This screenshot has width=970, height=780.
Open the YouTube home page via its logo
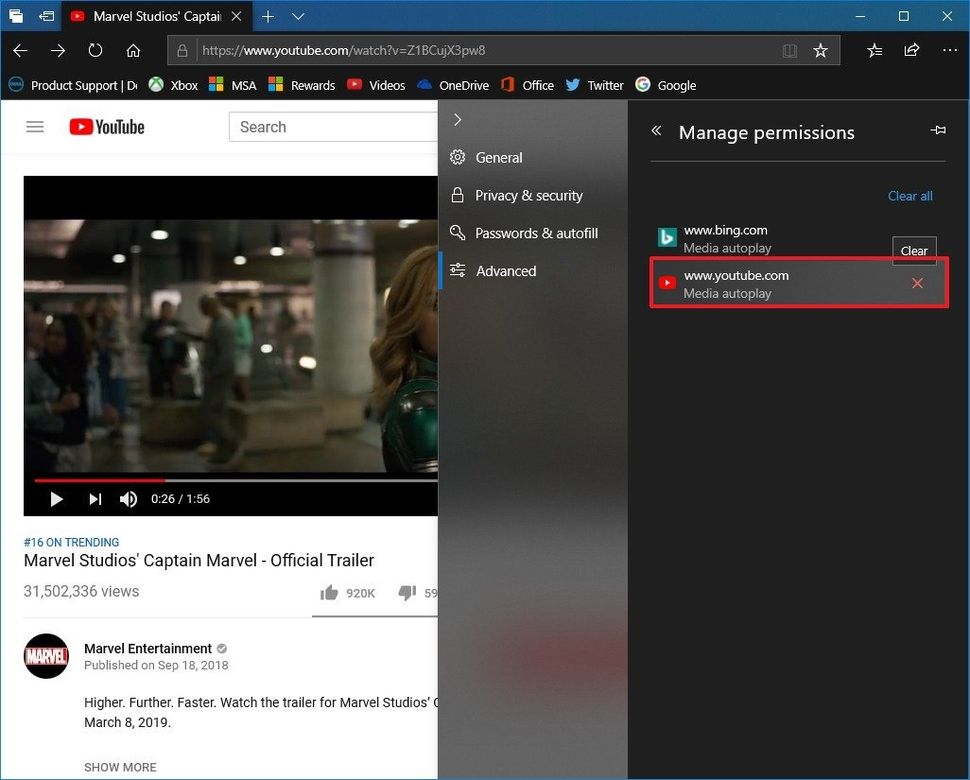pos(106,126)
